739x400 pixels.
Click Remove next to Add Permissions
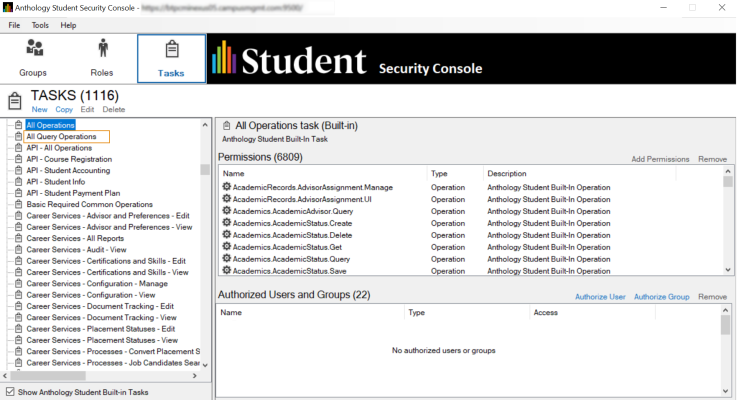(713, 159)
